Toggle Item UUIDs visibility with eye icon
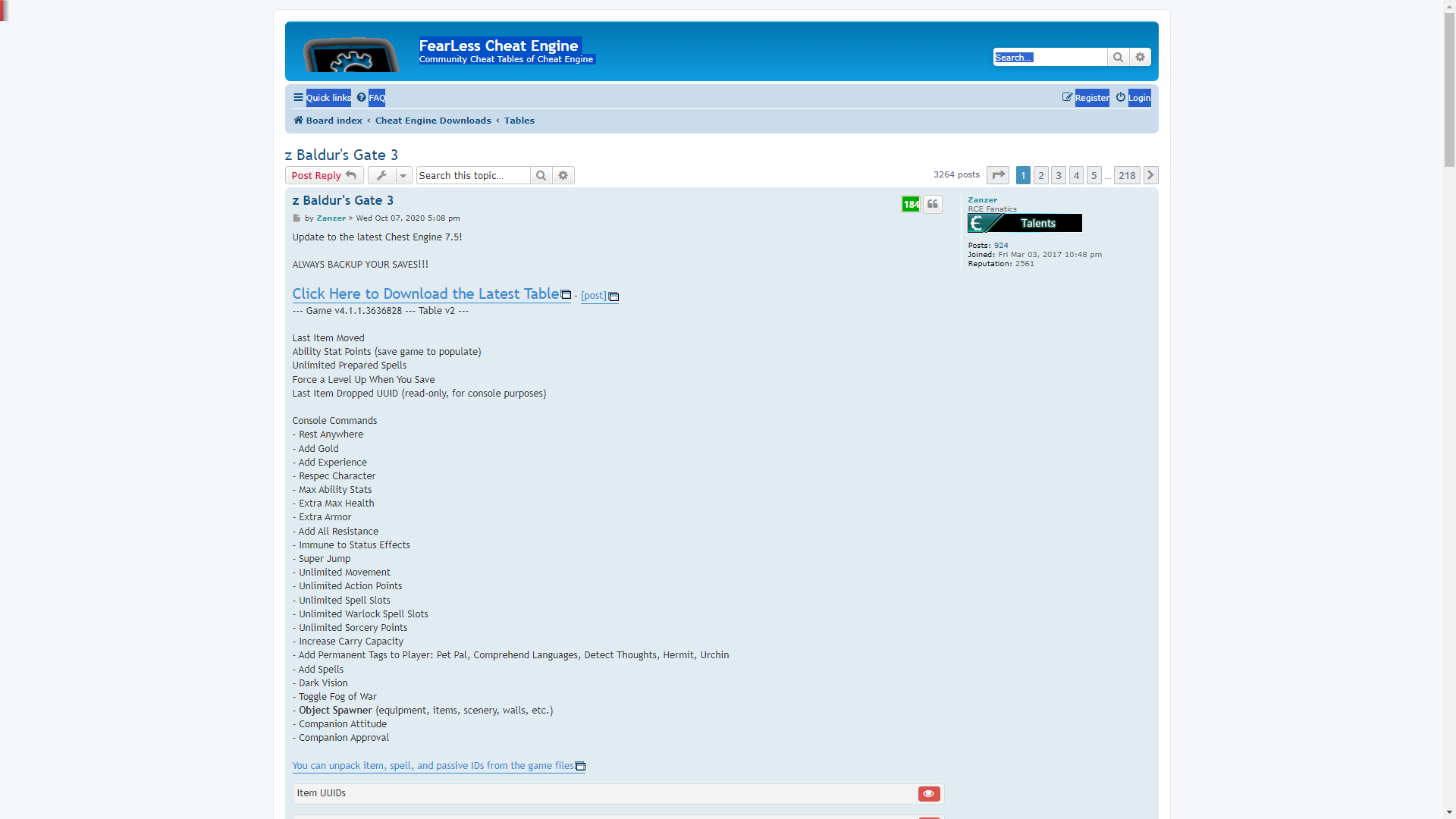1456x819 pixels. (x=929, y=793)
